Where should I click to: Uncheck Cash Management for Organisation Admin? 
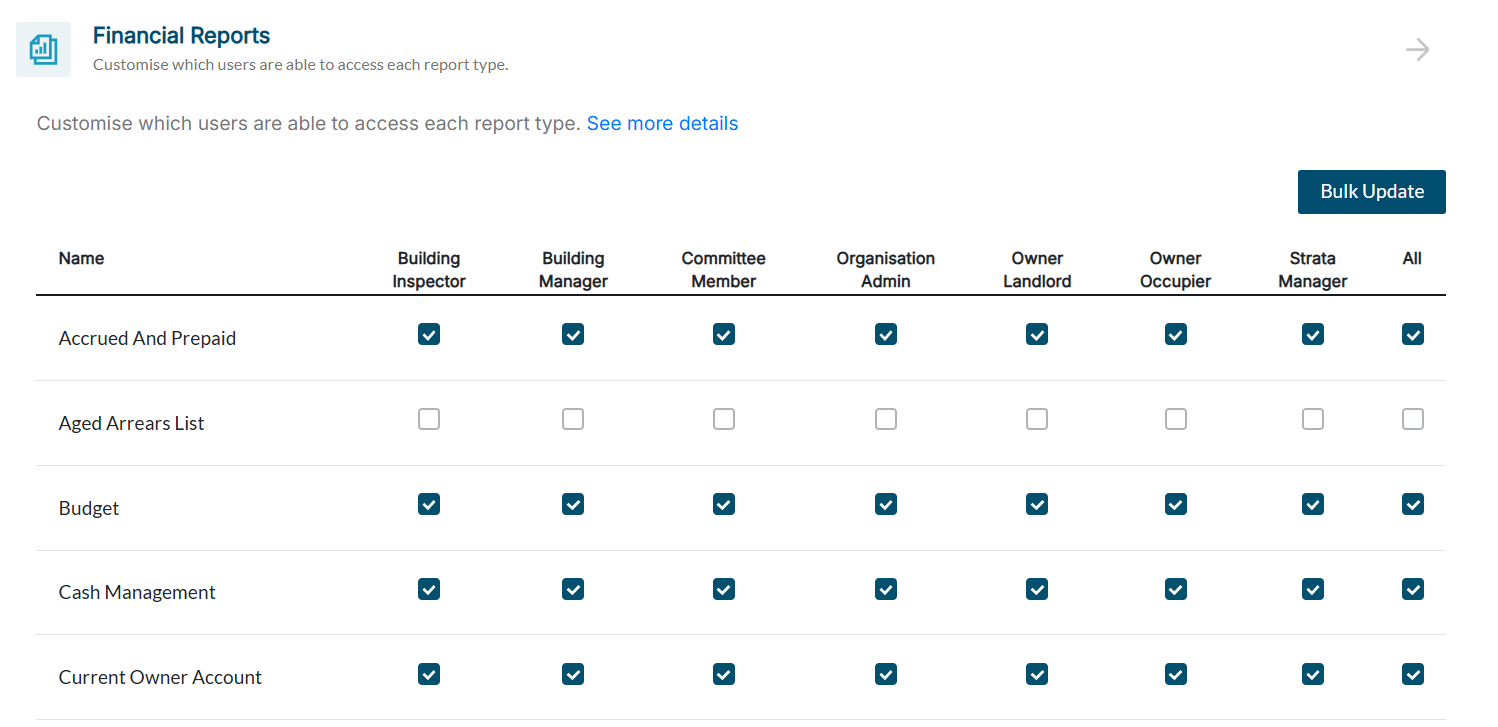(886, 589)
